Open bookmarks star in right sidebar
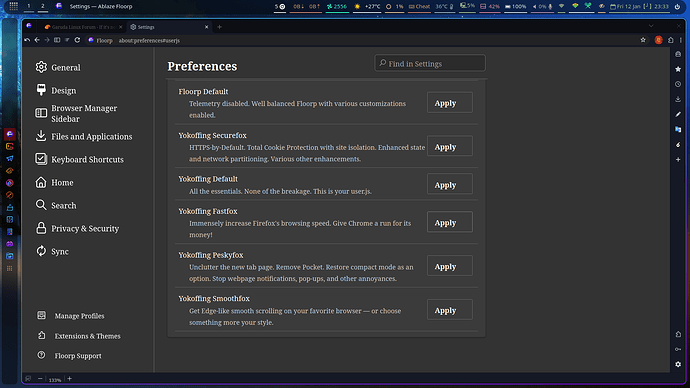Viewport: 690px width, 388px height. (678, 69)
